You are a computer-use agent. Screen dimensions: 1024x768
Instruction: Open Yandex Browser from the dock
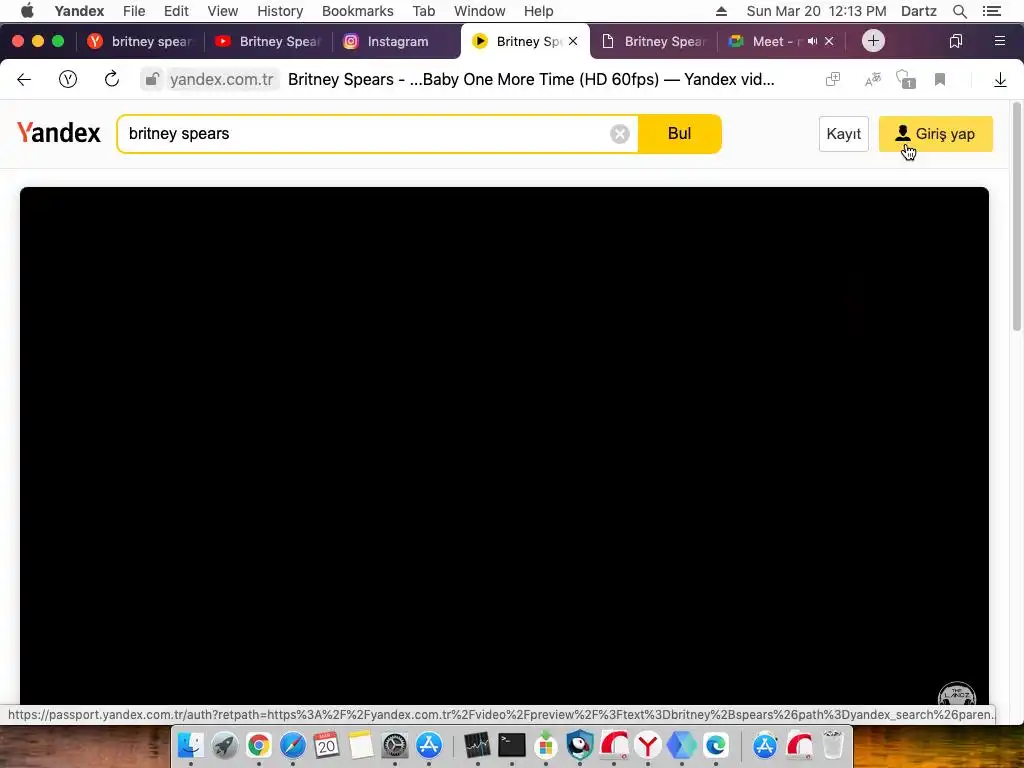click(647, 745)
